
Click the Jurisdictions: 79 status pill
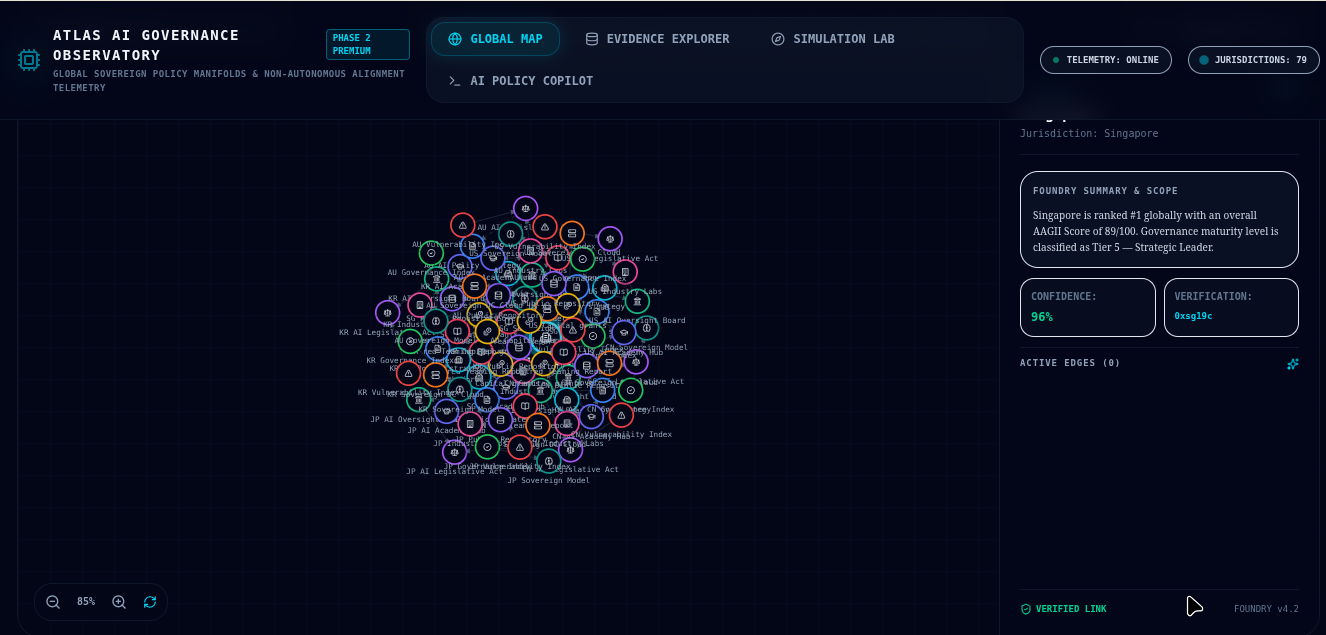[x=1253, y=60]
